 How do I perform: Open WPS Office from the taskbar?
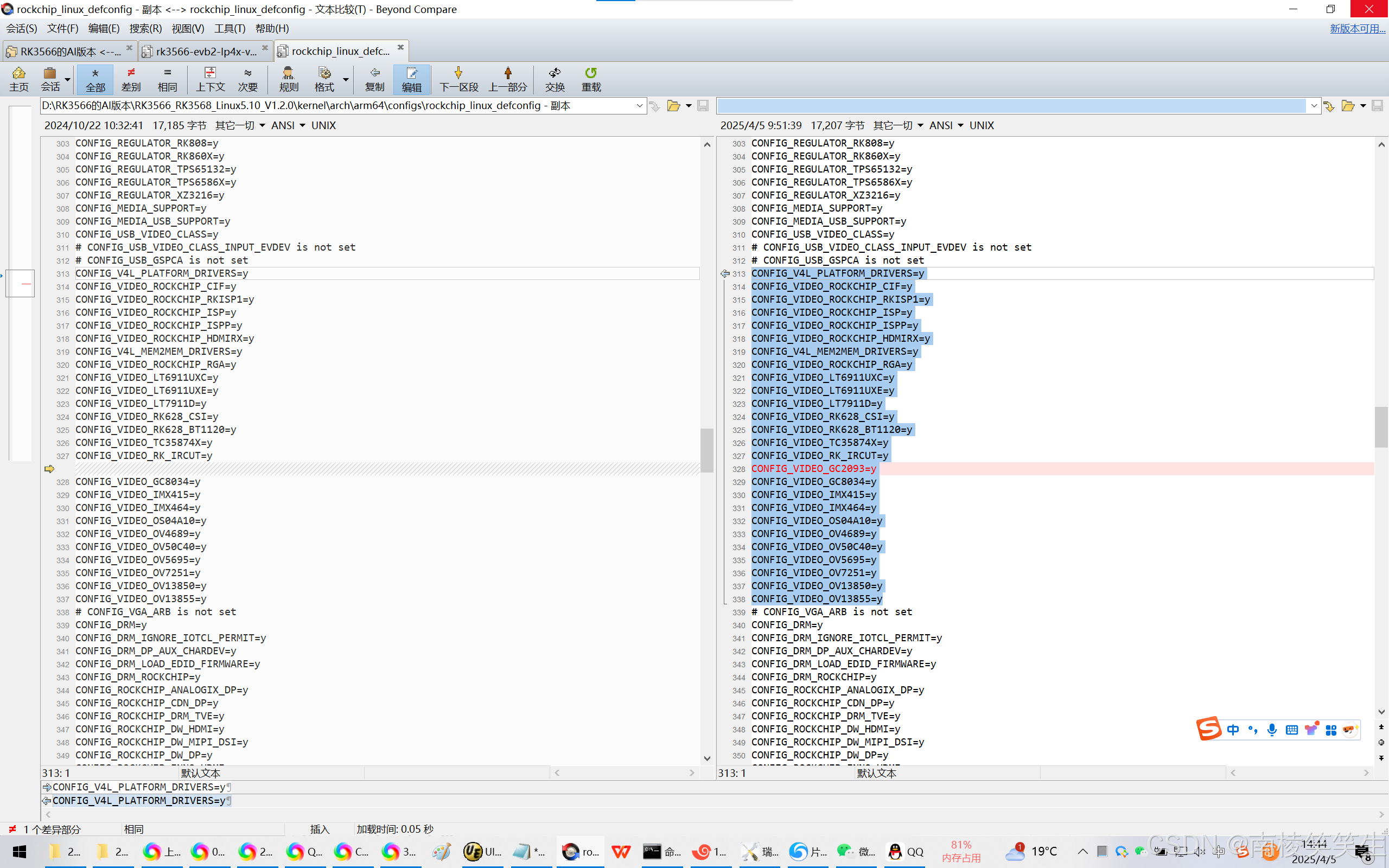621,851
